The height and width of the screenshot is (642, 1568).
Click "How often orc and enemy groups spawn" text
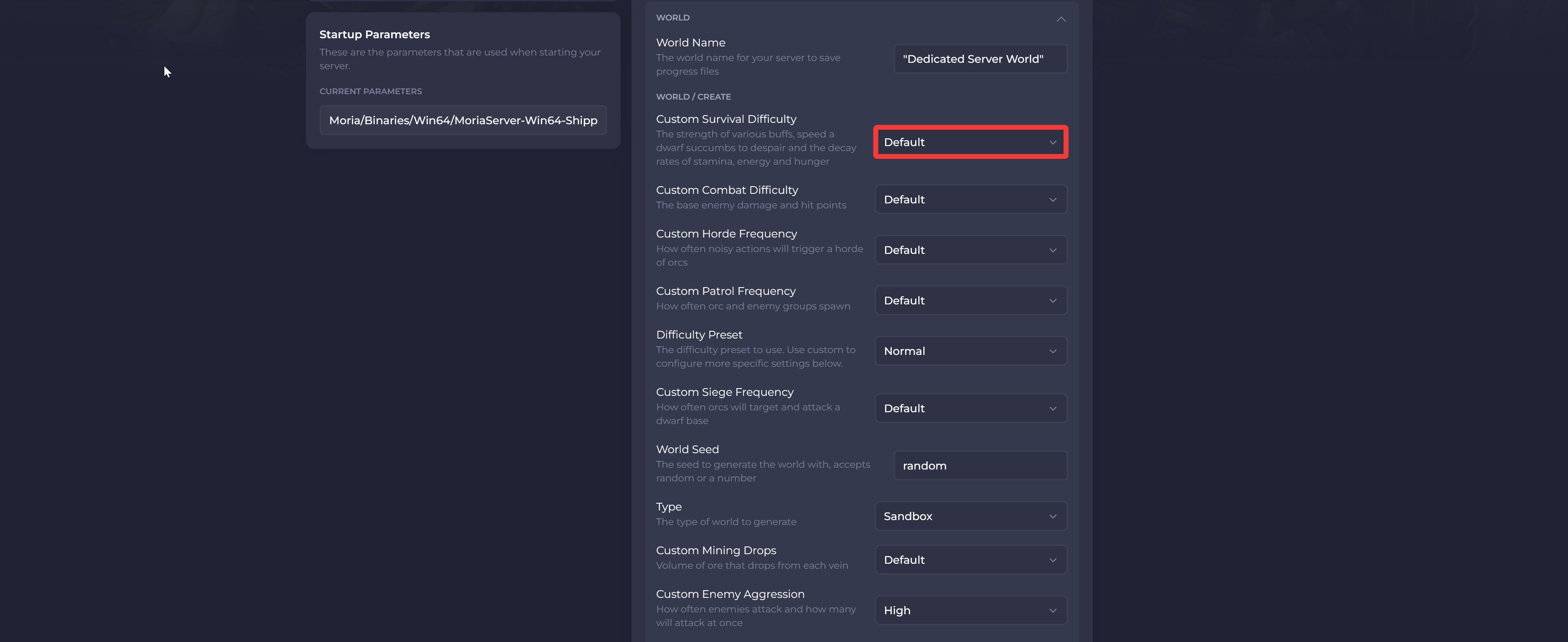click(753, 307)
